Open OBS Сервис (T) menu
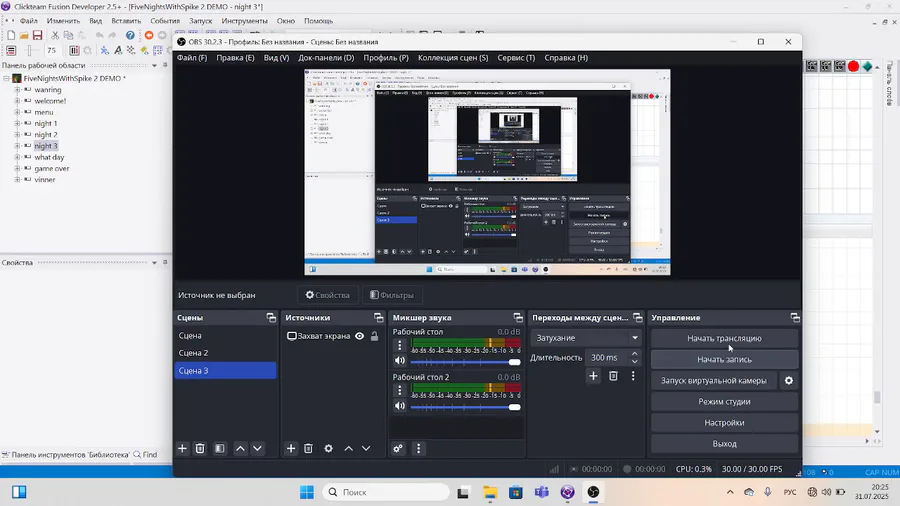This screenshot has height=506, width=900. point(516,58)
